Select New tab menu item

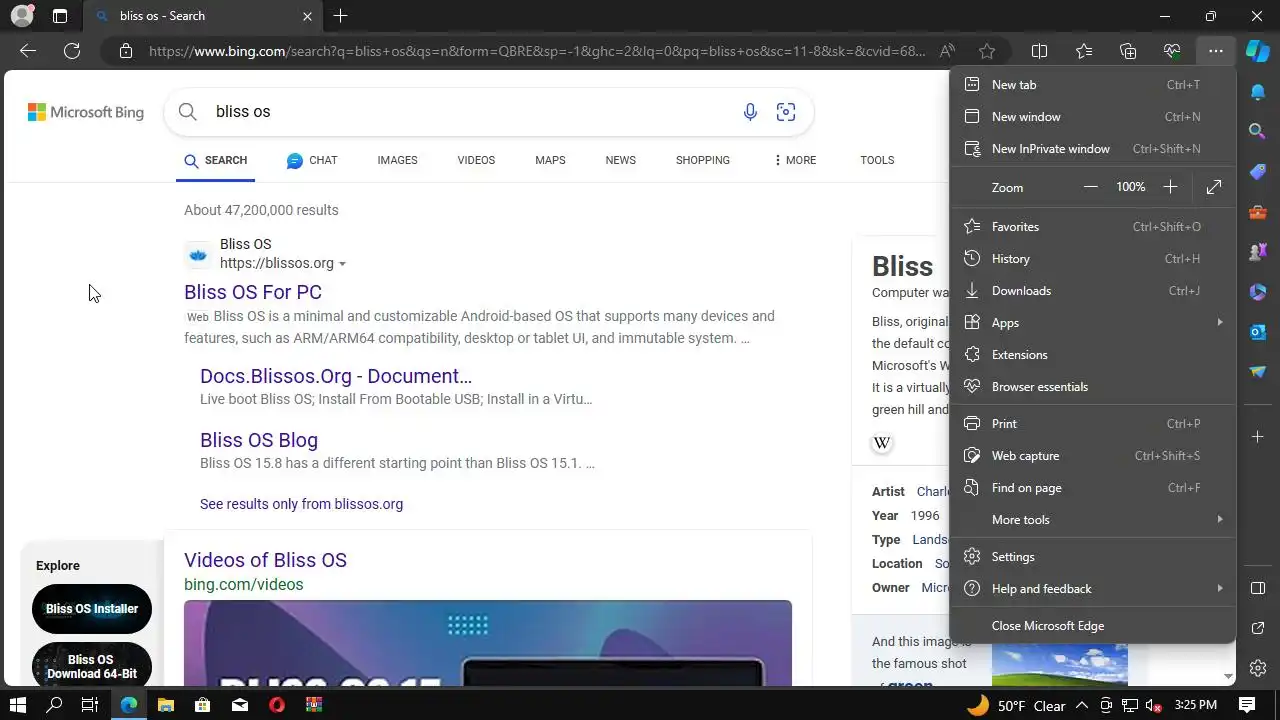1093,85
